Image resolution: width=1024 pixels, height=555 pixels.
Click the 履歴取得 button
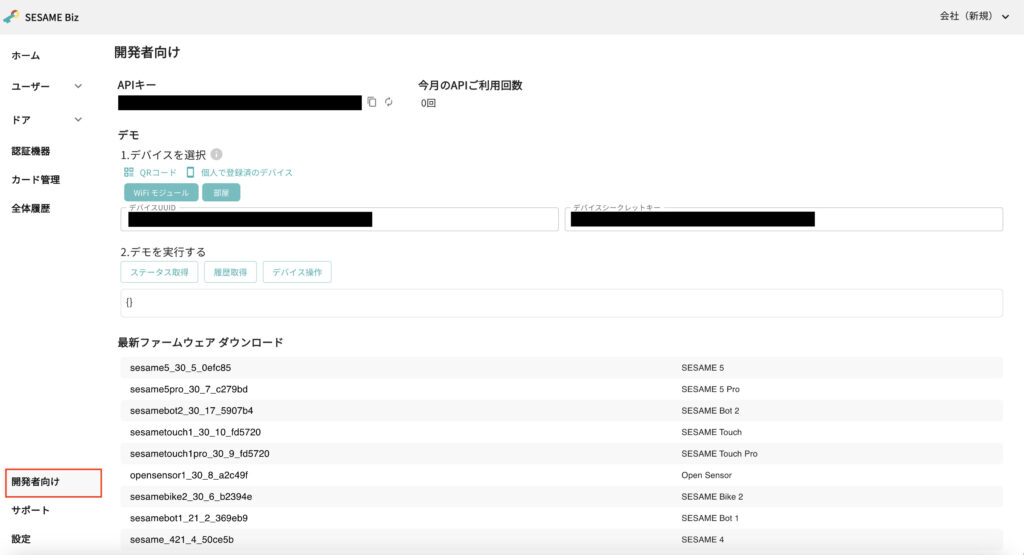pos(231,272)
